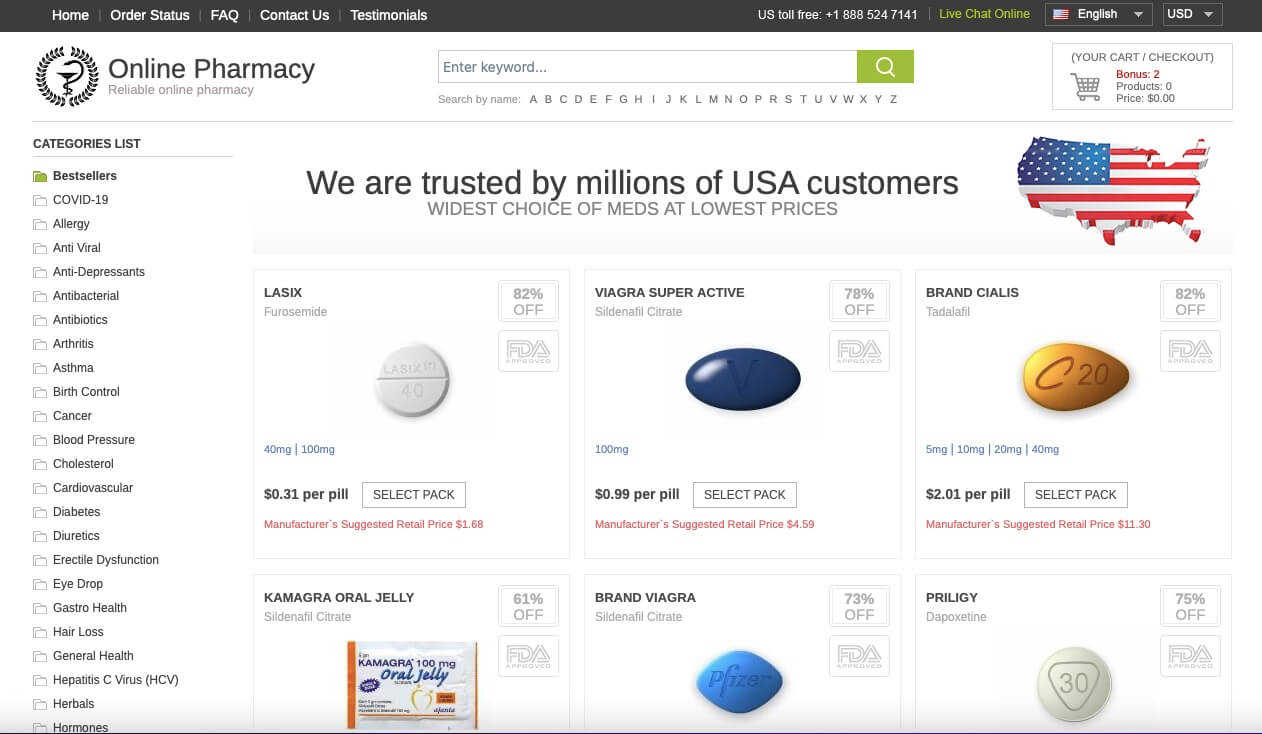The width and height of the screenshot is (1262, 734).
Task: Click the FDA Approved badge on Priligy
Action: pos(1189,656)
